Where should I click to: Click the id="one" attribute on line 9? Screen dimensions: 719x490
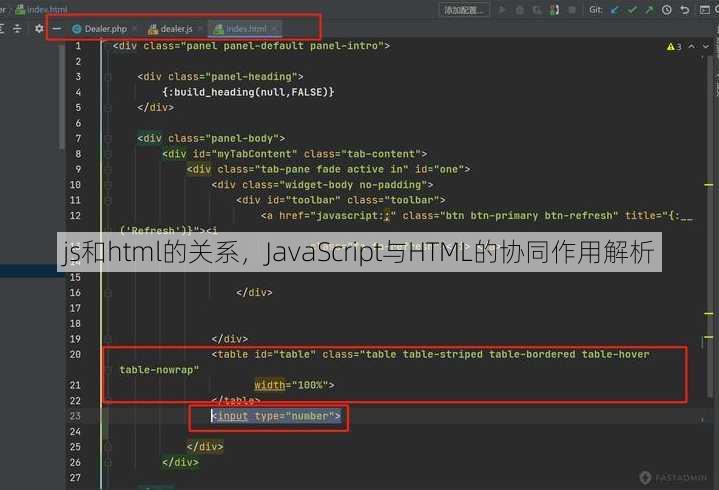coord(439,170)
